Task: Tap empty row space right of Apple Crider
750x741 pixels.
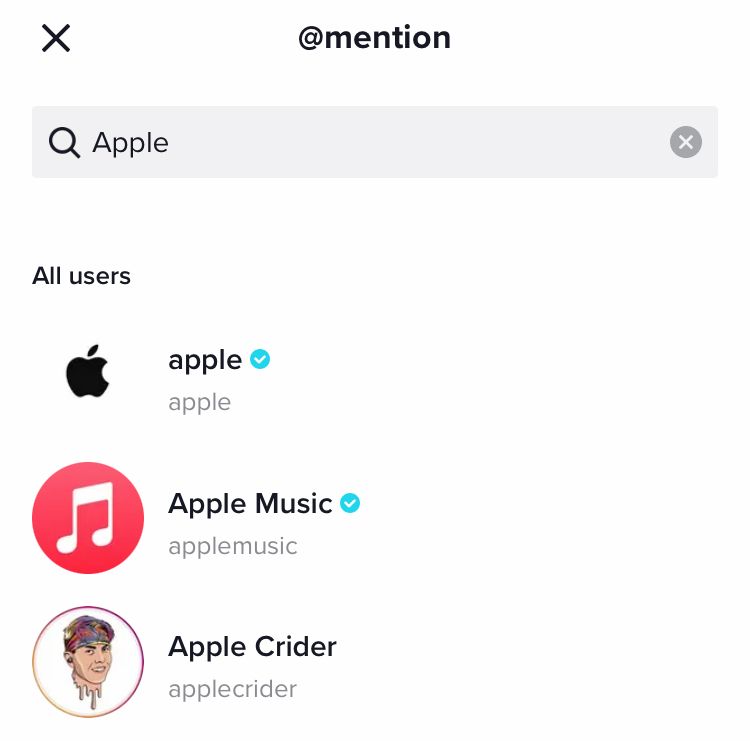Action: 531,662
